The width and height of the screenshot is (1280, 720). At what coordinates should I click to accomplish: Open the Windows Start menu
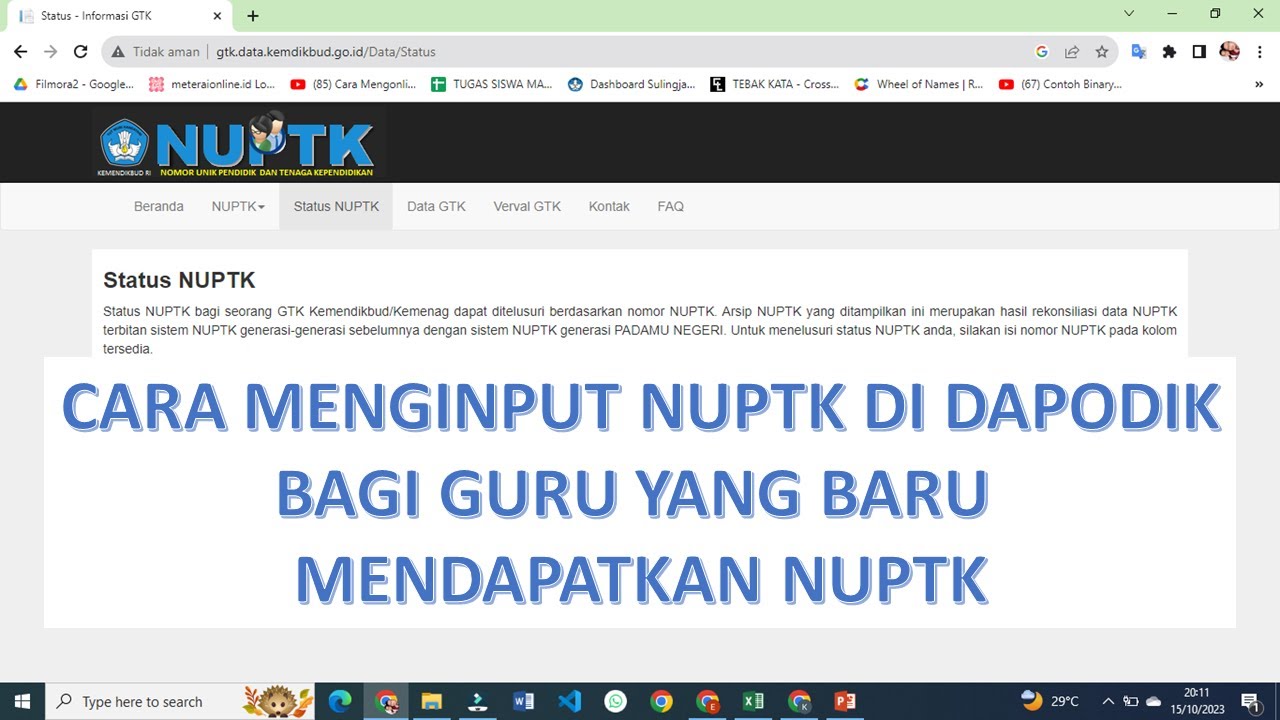click(x=22, y=701)
